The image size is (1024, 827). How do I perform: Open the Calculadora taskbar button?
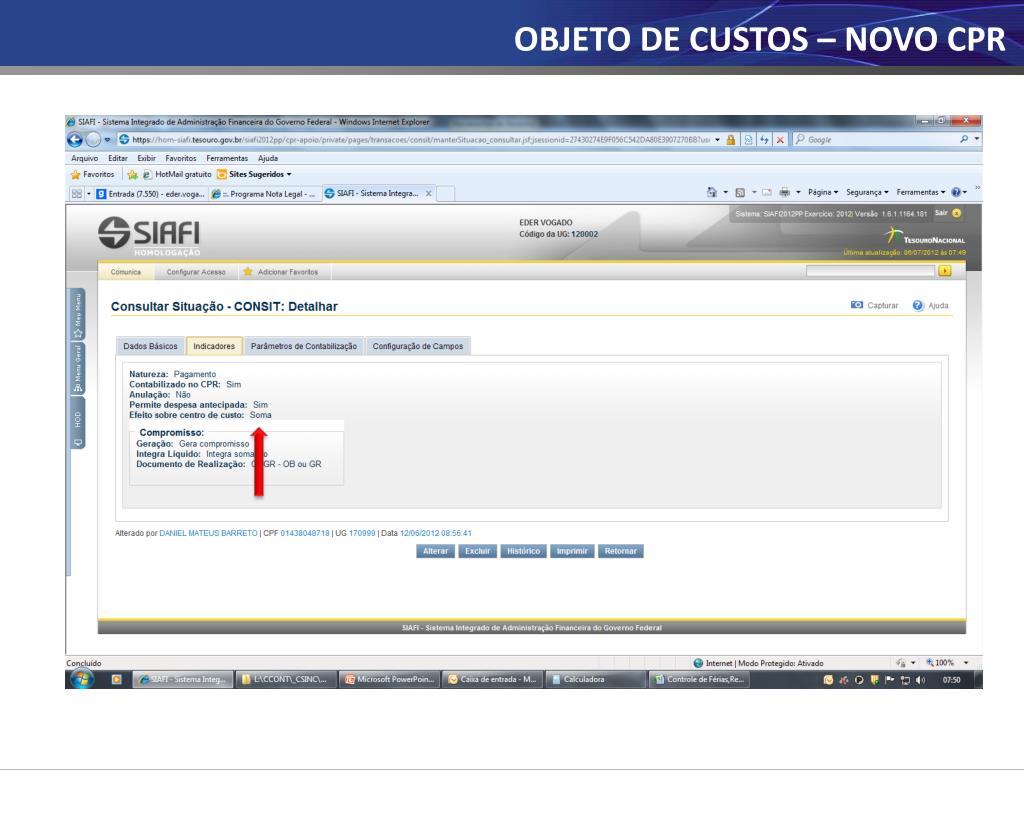pos(595,679)
